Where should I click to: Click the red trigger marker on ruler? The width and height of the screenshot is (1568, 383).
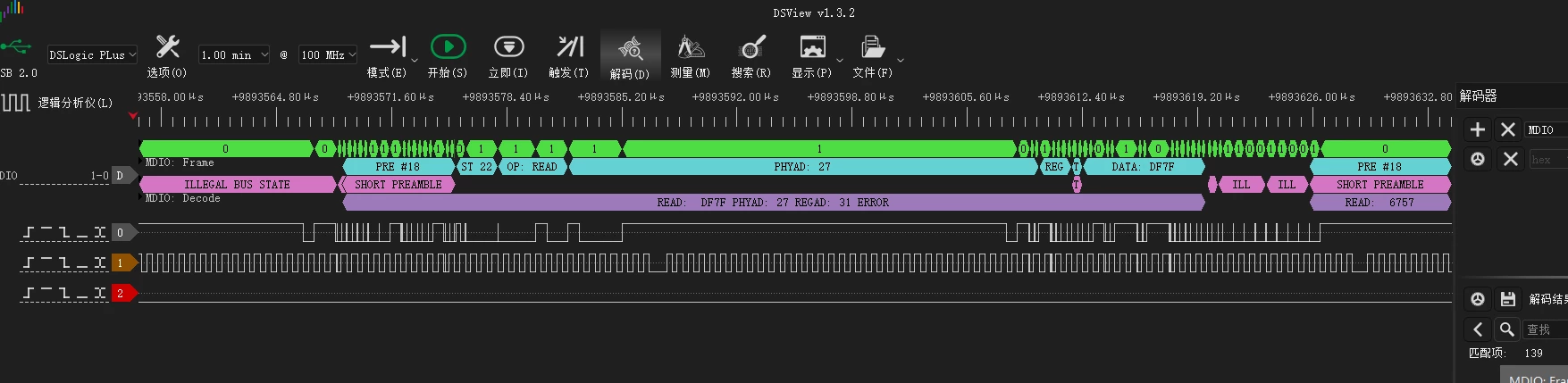point(133,116)
